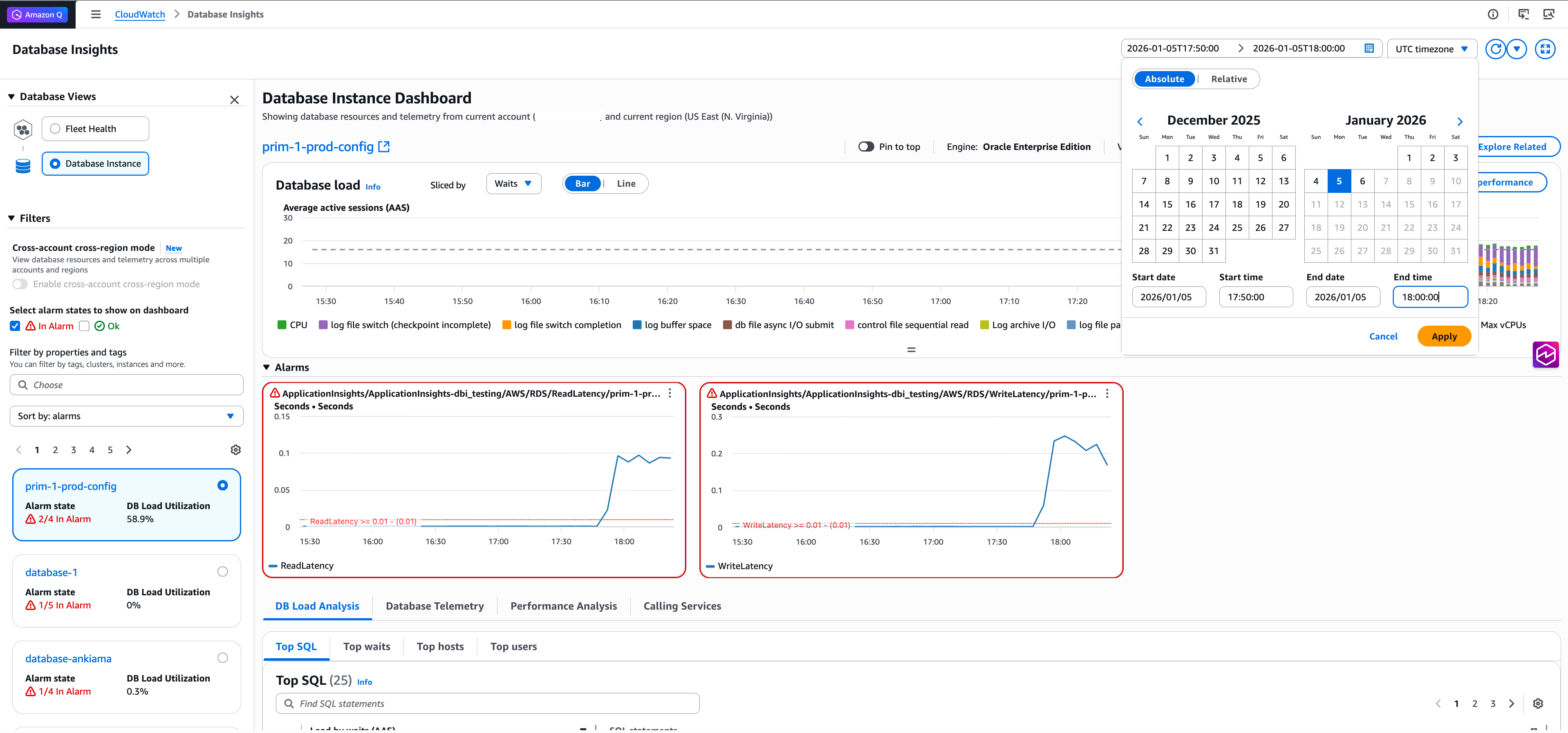Close the Database Views panel
Screen dimensions: 1568x733
coord(234,100)
